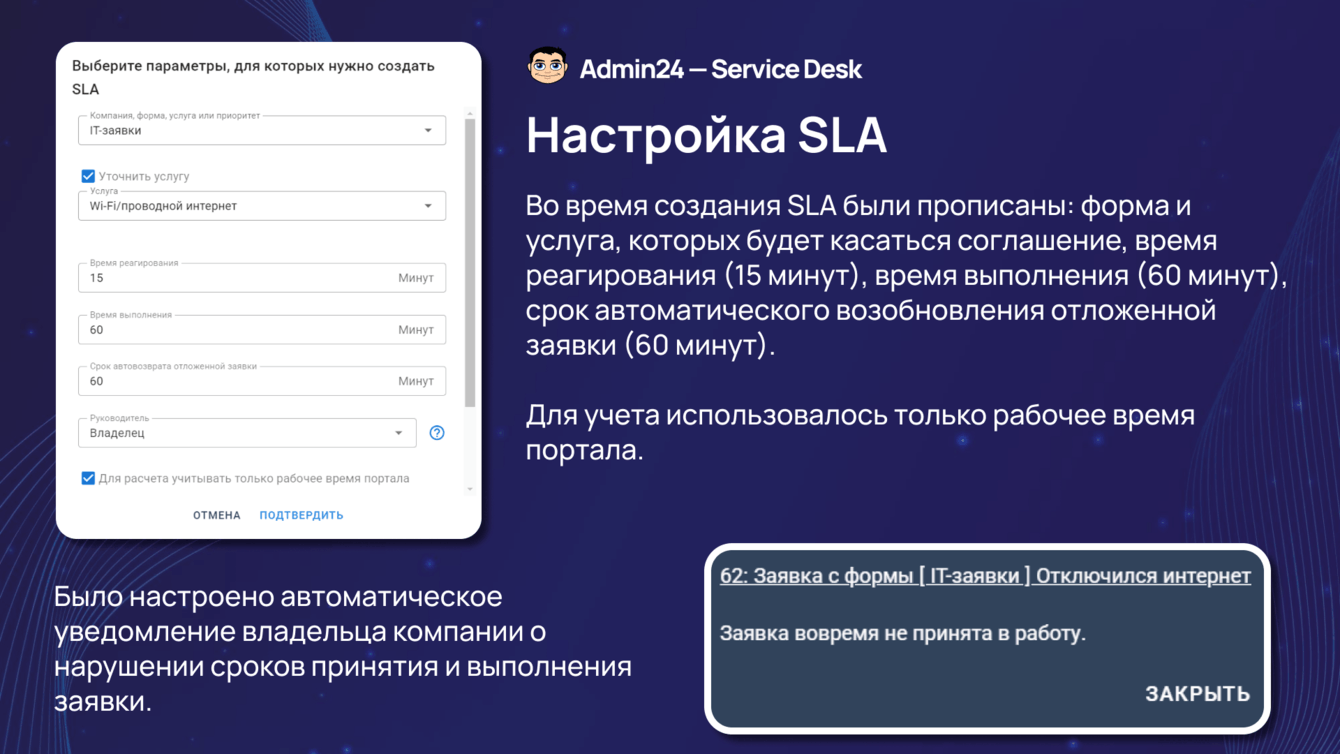Click the help question mark icon beside Руководитель

point(437,433)
